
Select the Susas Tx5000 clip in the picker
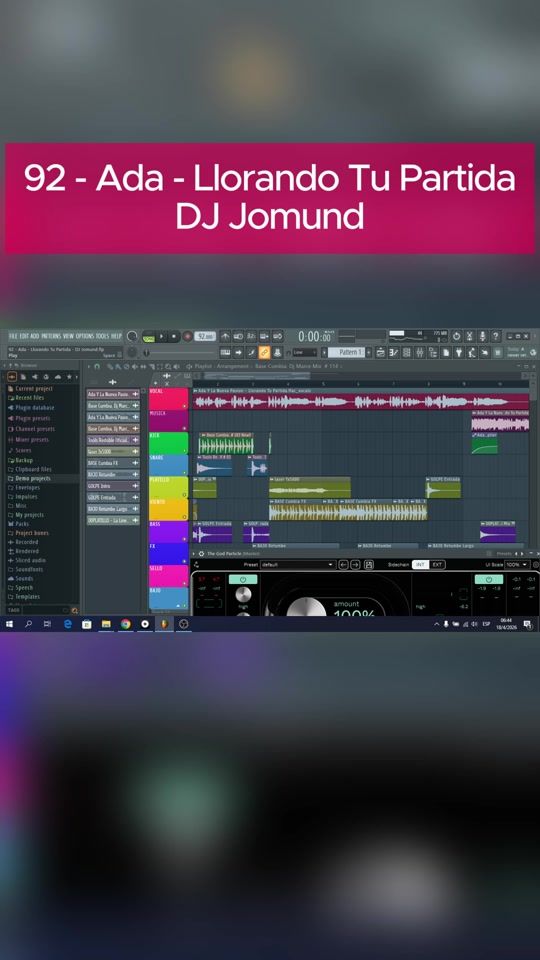point(113,451)
